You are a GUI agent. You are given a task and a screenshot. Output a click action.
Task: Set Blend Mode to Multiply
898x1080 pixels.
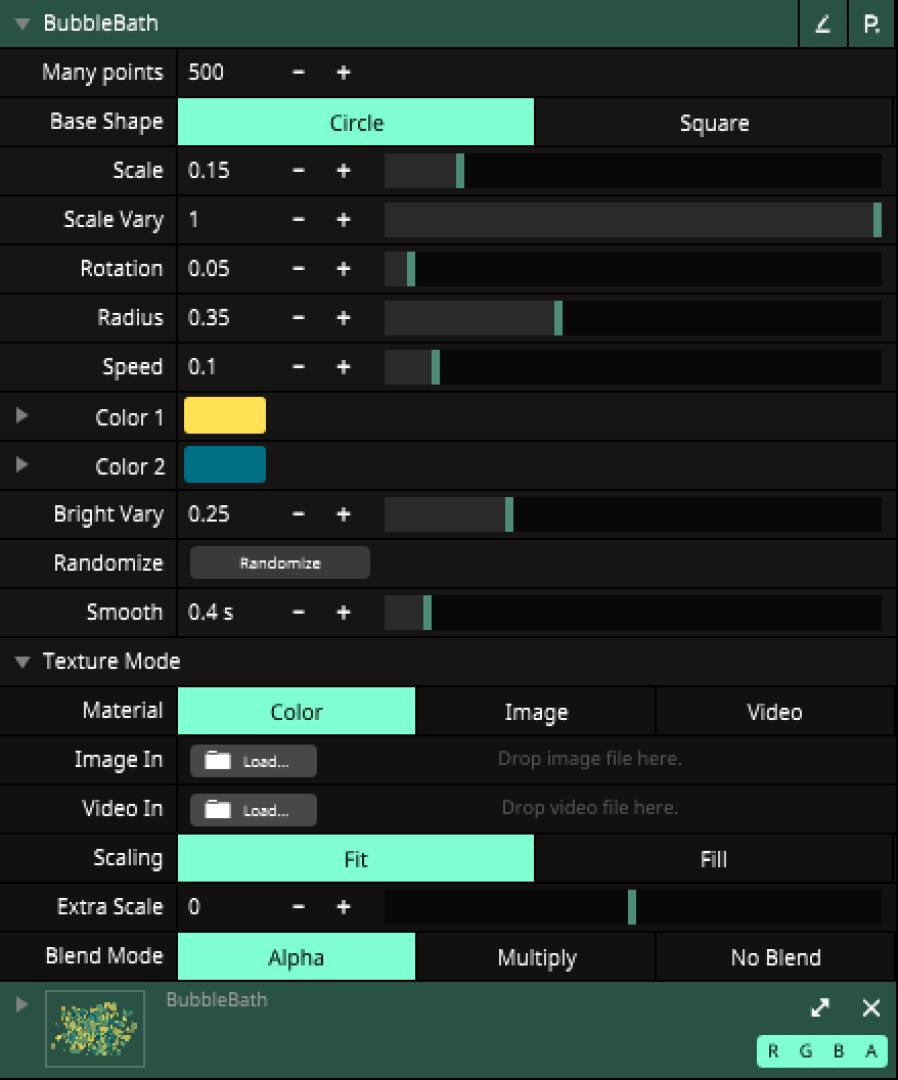pyautogui.click(x=536, y=958)
